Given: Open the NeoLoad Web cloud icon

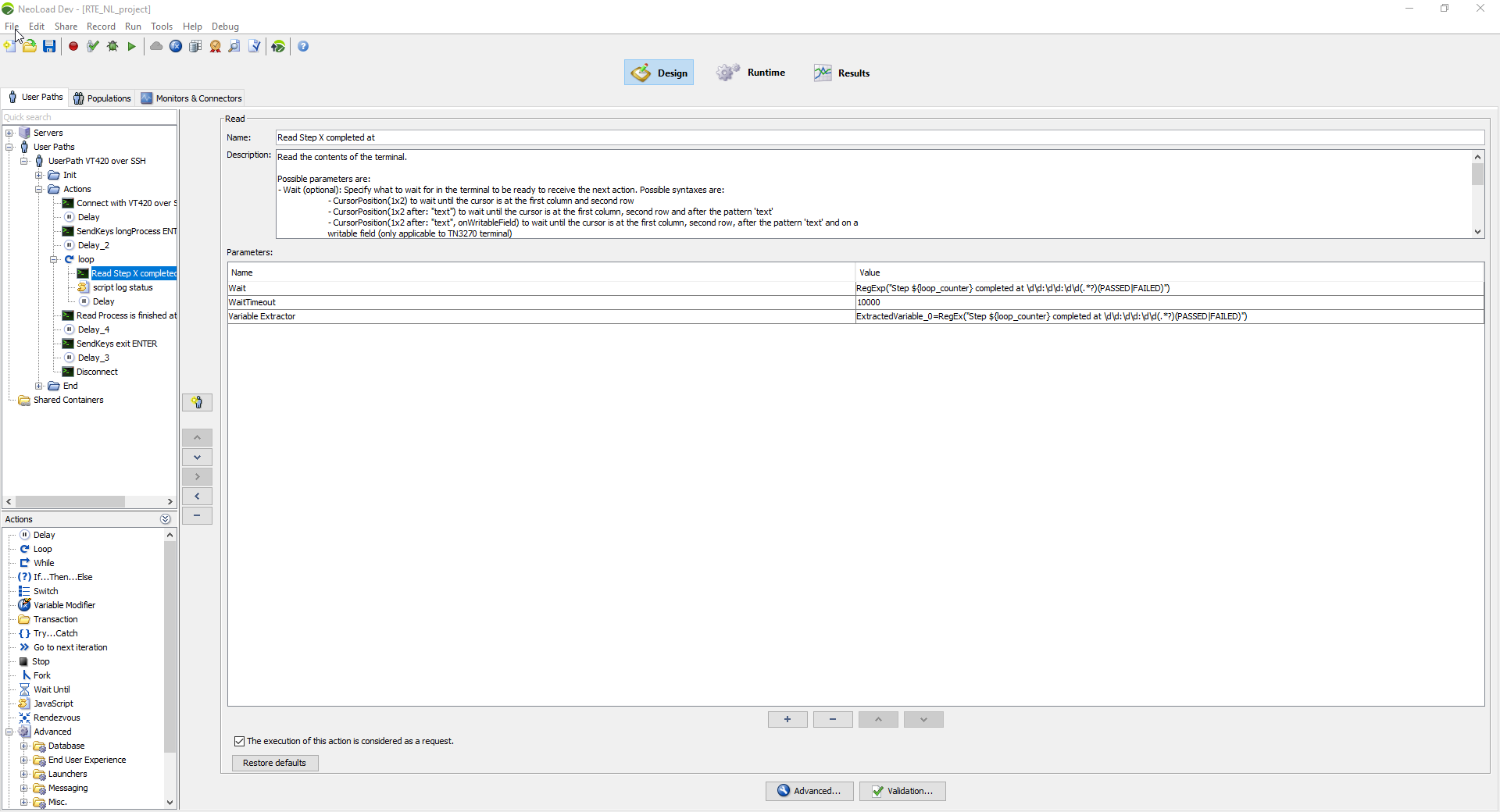Looking at the screenshot, I should 155,46.
